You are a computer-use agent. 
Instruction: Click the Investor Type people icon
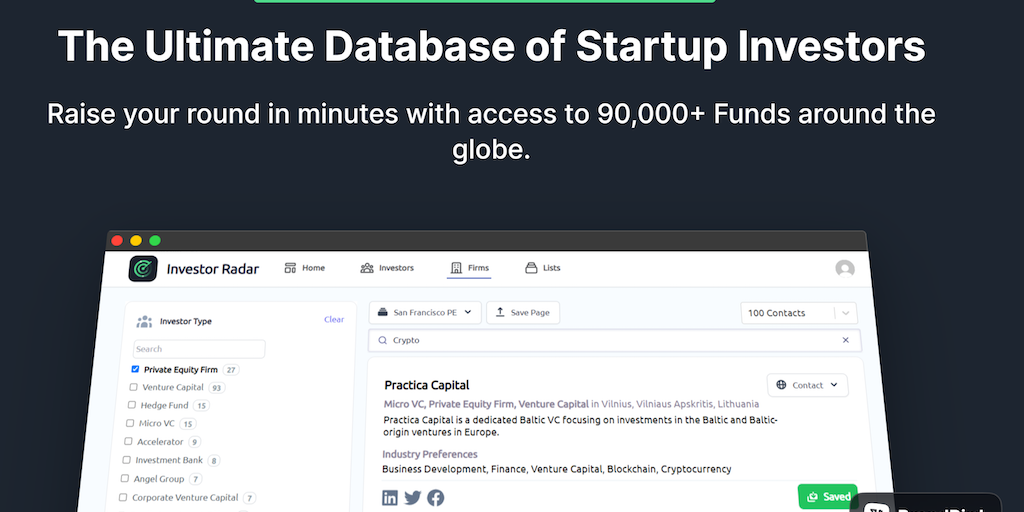144,321
